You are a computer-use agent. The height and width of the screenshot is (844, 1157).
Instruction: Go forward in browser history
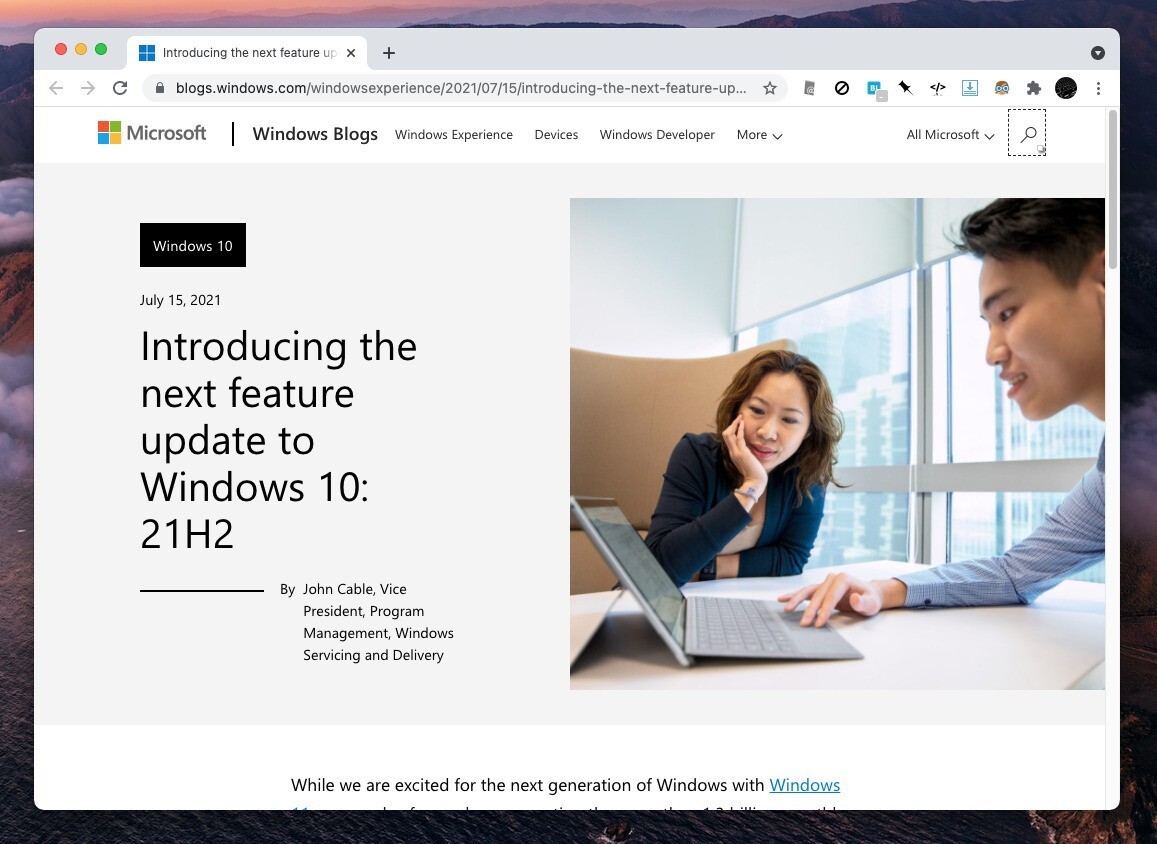[x=88, y=89]
